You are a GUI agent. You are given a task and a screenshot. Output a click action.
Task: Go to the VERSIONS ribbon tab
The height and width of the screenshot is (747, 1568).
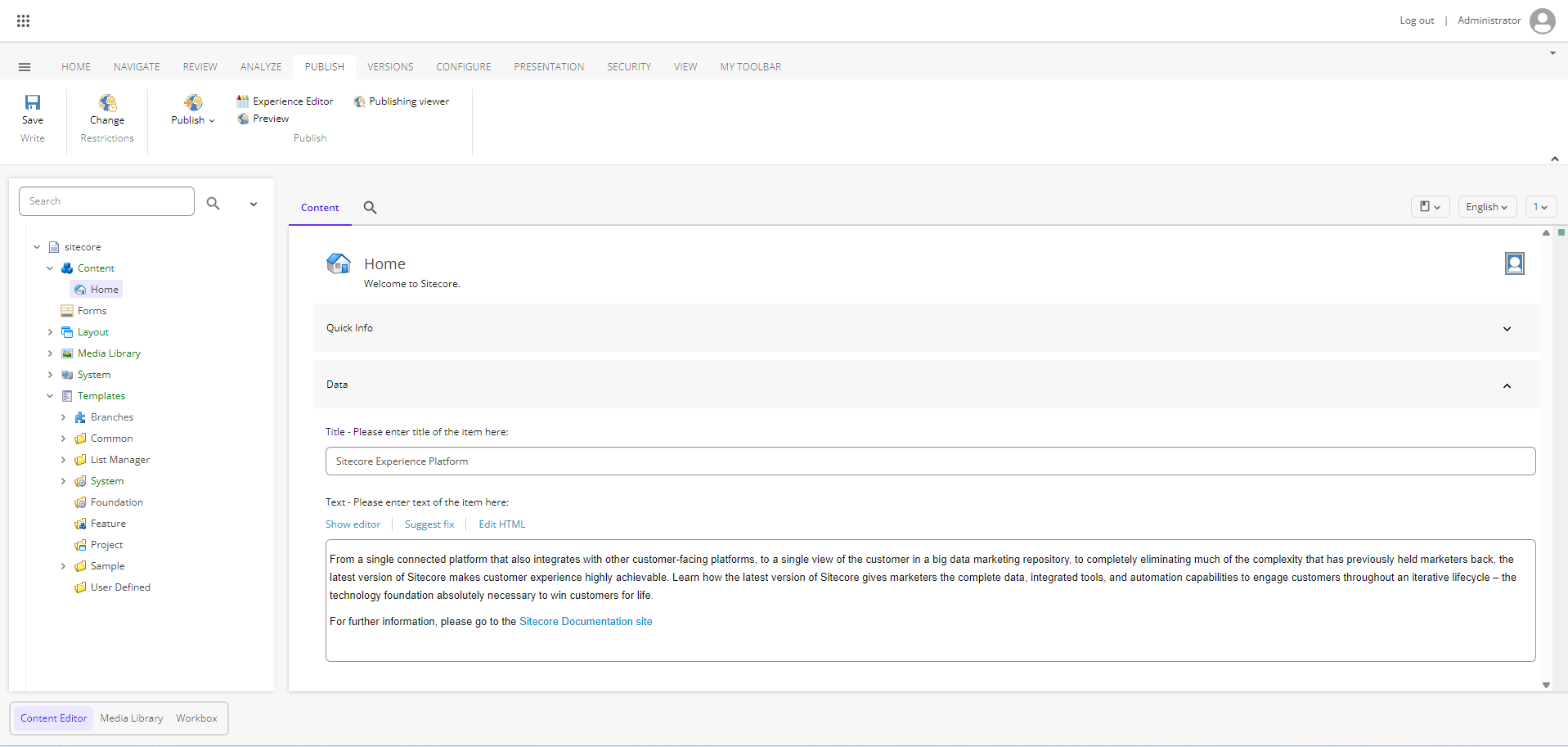pos(390,67)
